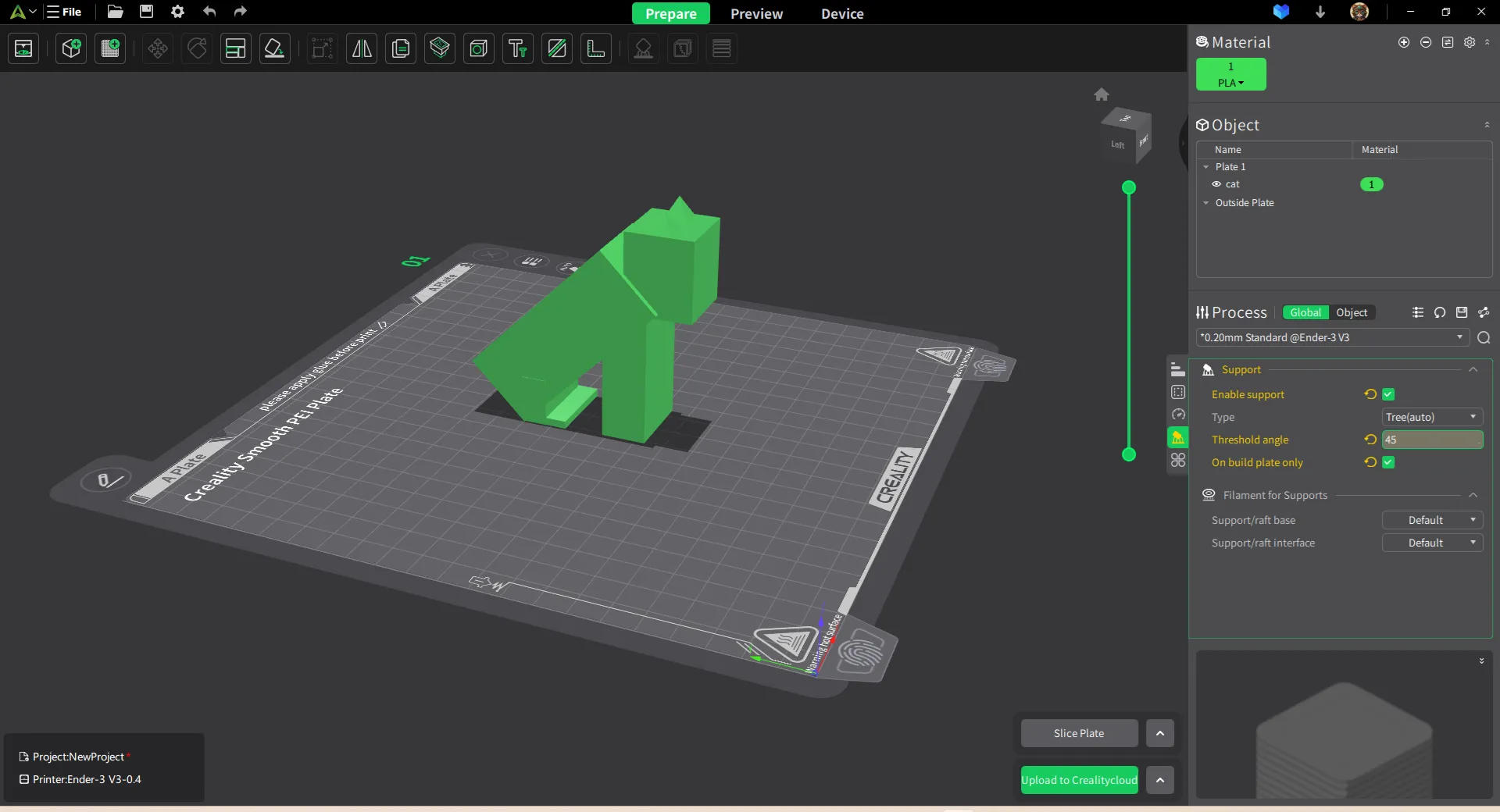Screen dimensions: 1500x812
Task: Open the Speed settings sidebar icon
Action: click(1178, 415)
